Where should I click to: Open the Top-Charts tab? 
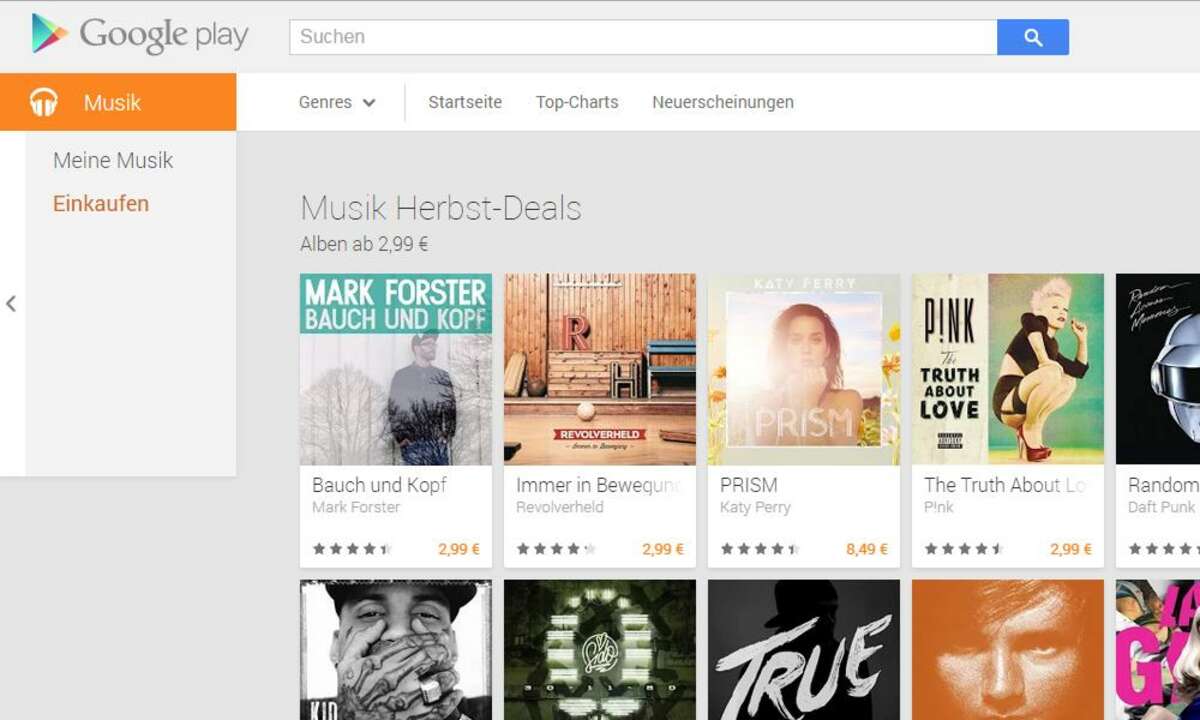coord(577,102)
